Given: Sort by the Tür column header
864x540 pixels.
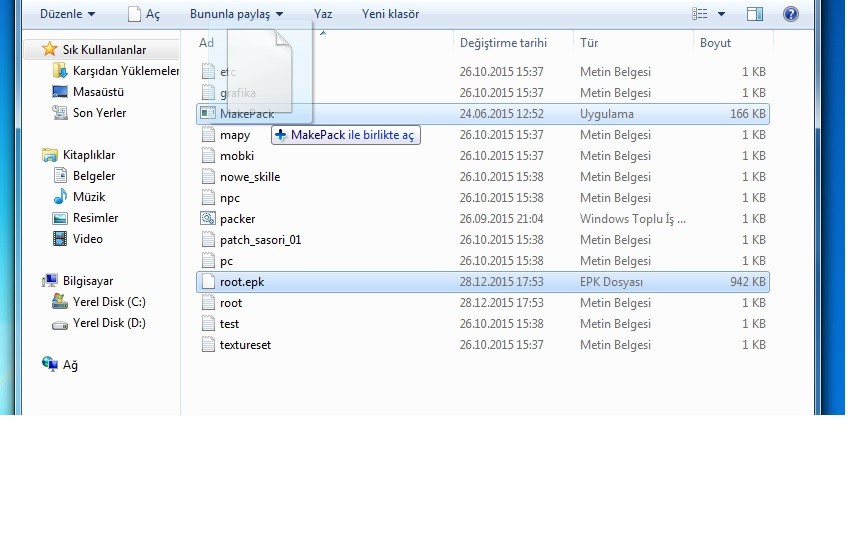Looking at the screenshot, I should coord(588,43).
